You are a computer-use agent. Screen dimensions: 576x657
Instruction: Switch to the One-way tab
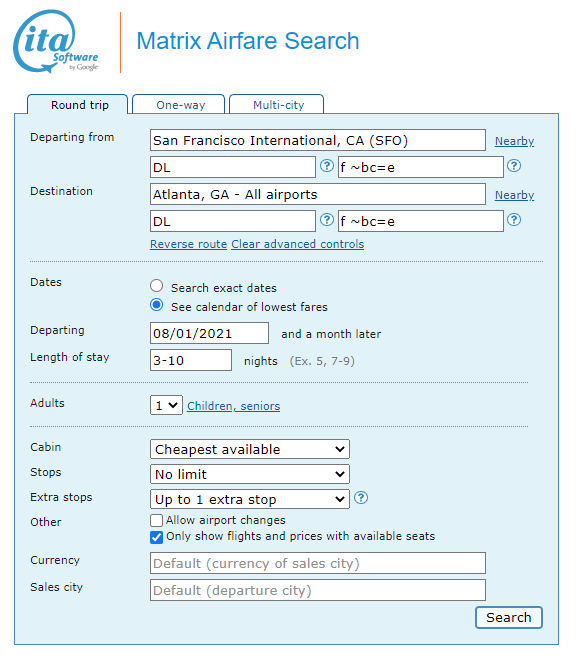coord(179,104)
